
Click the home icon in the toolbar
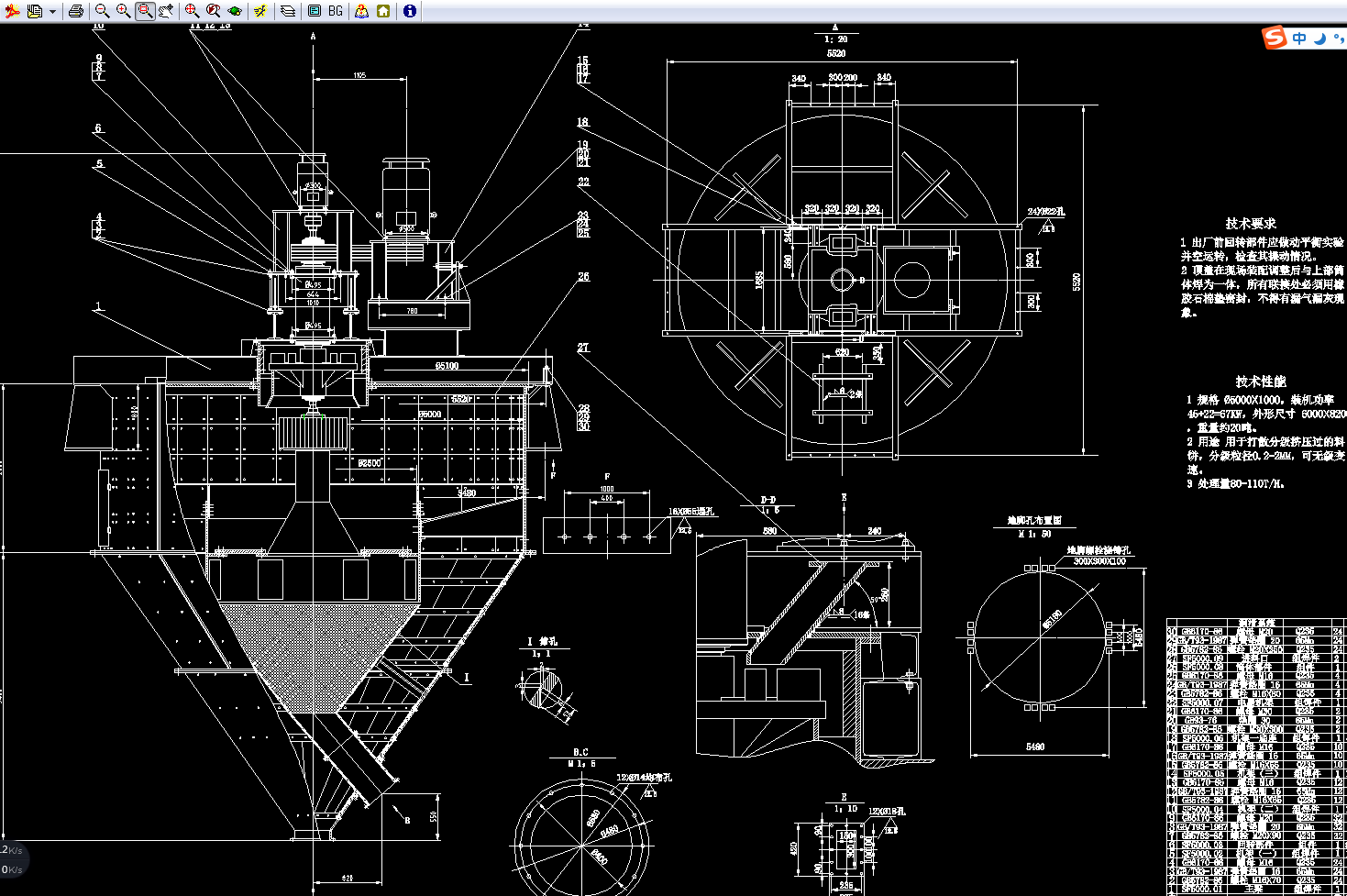click(383, 11)
